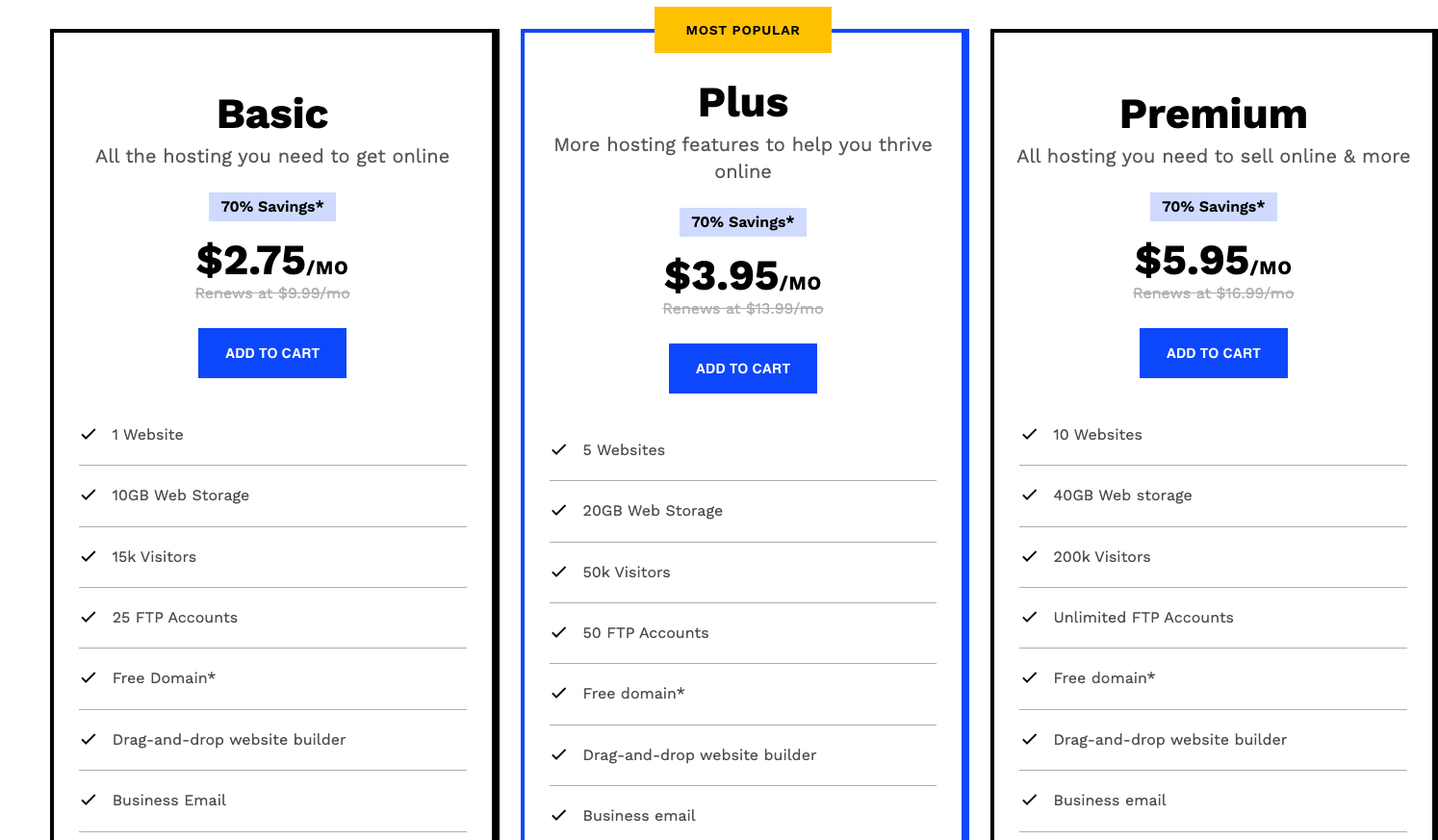Click the 70% Savings badge on Basic plan

click(x=271, y=206)
